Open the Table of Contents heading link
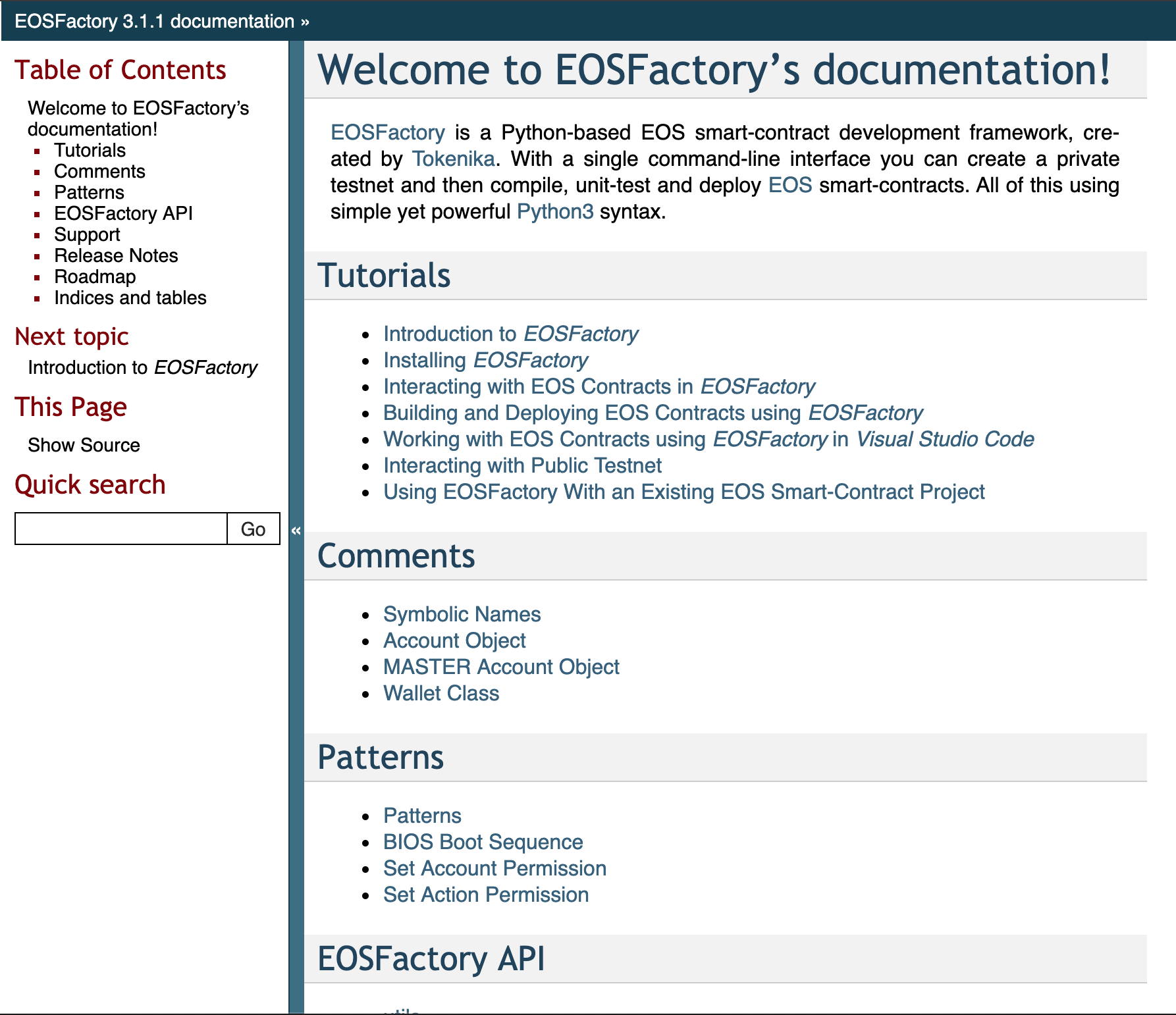 coord(120,70)
